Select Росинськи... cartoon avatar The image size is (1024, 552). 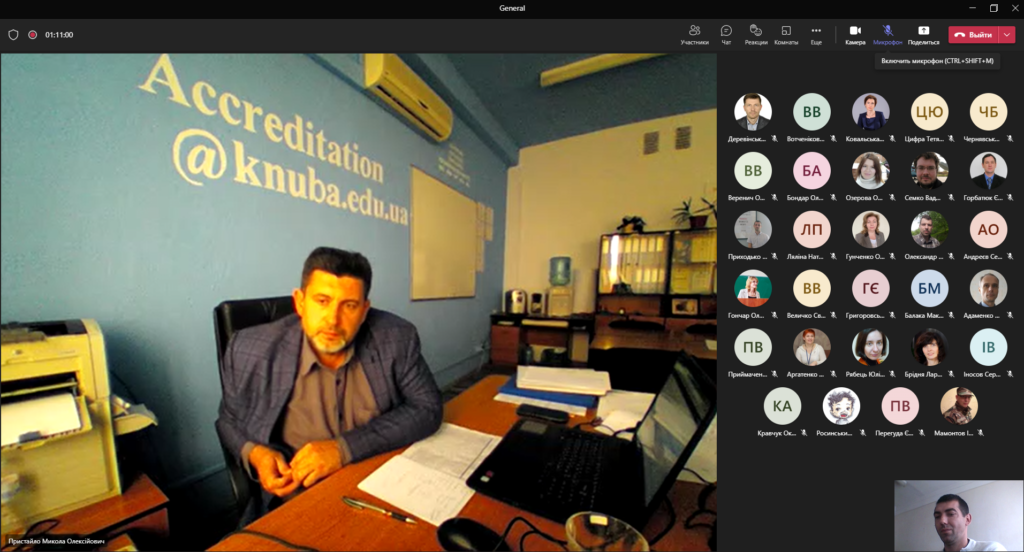point(841,406)
